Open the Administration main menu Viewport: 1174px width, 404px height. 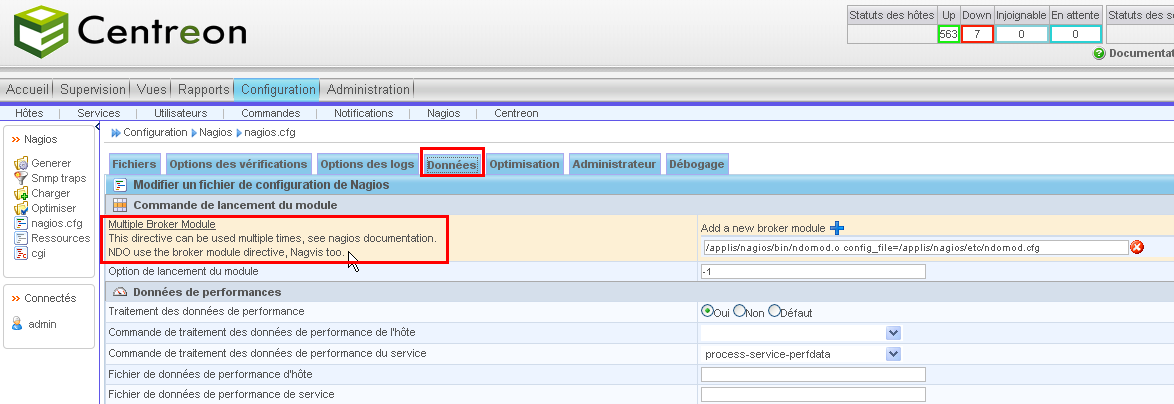click(368, 89)
